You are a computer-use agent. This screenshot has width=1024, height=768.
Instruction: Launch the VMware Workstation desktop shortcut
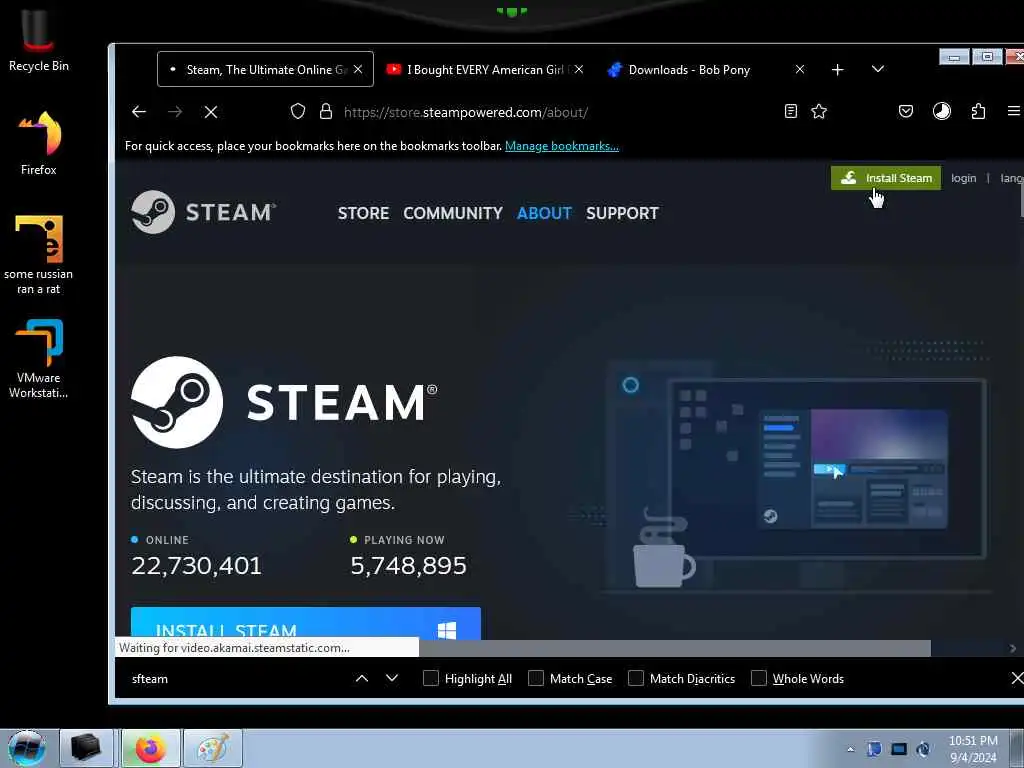tap(39, 358)
